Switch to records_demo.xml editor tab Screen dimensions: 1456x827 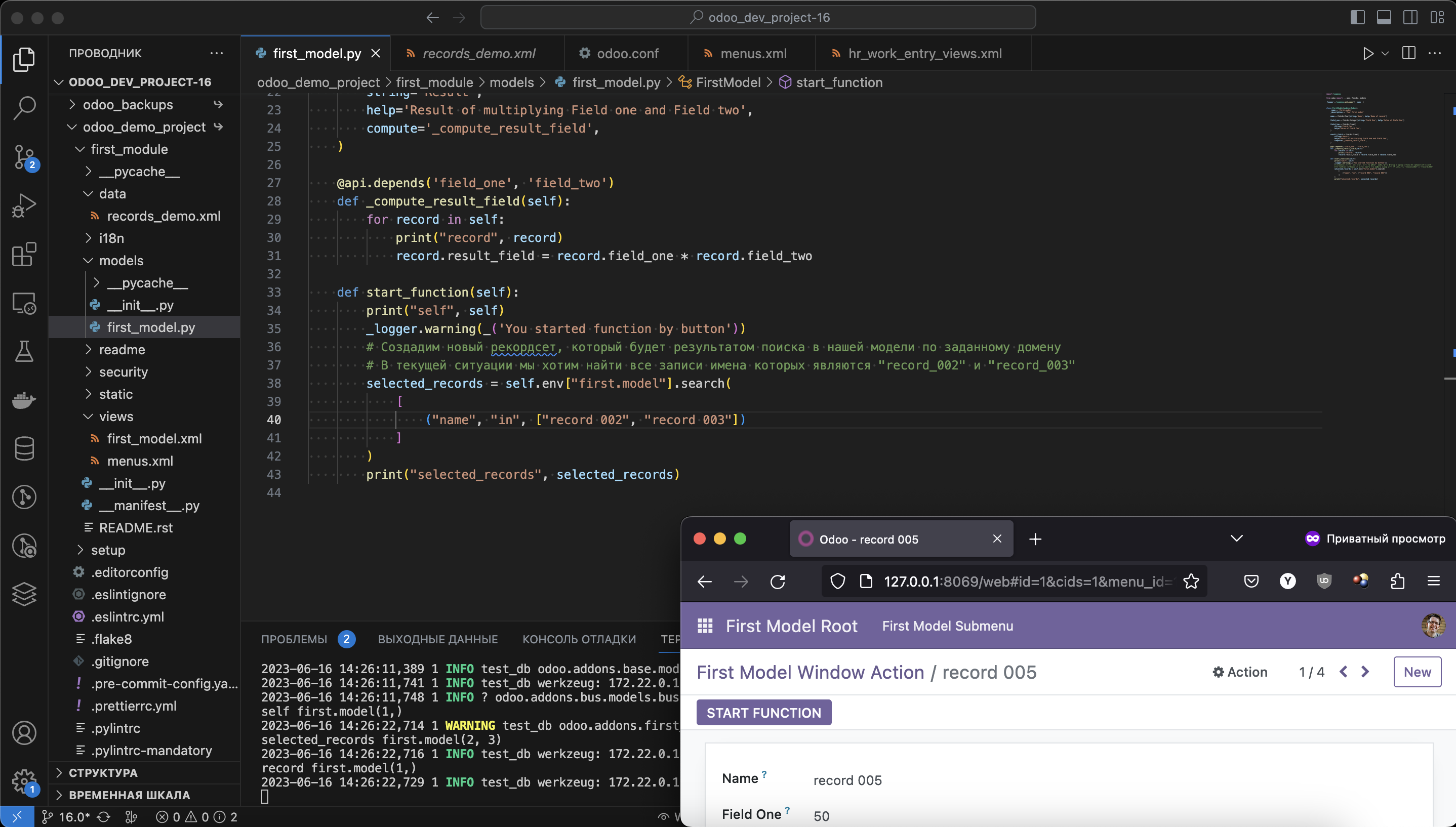point(478,53)
